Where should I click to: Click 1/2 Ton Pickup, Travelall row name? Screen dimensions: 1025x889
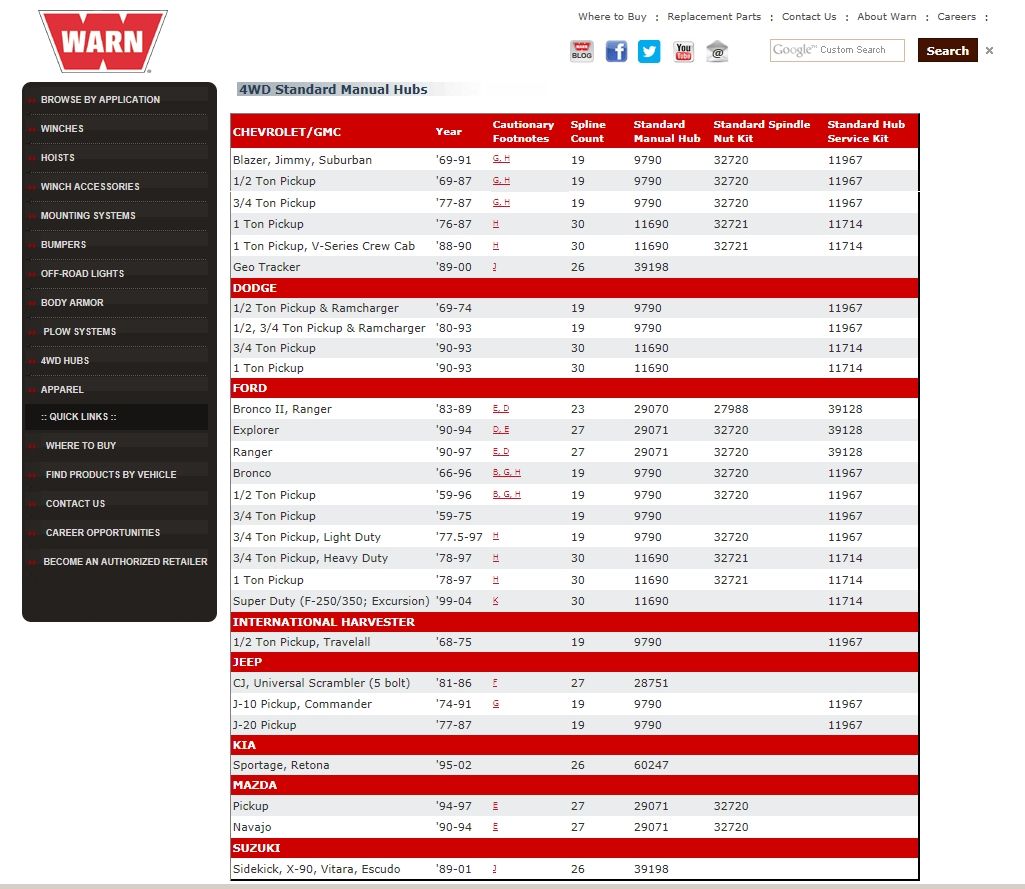pyautogui.click(x=301, y=642)
